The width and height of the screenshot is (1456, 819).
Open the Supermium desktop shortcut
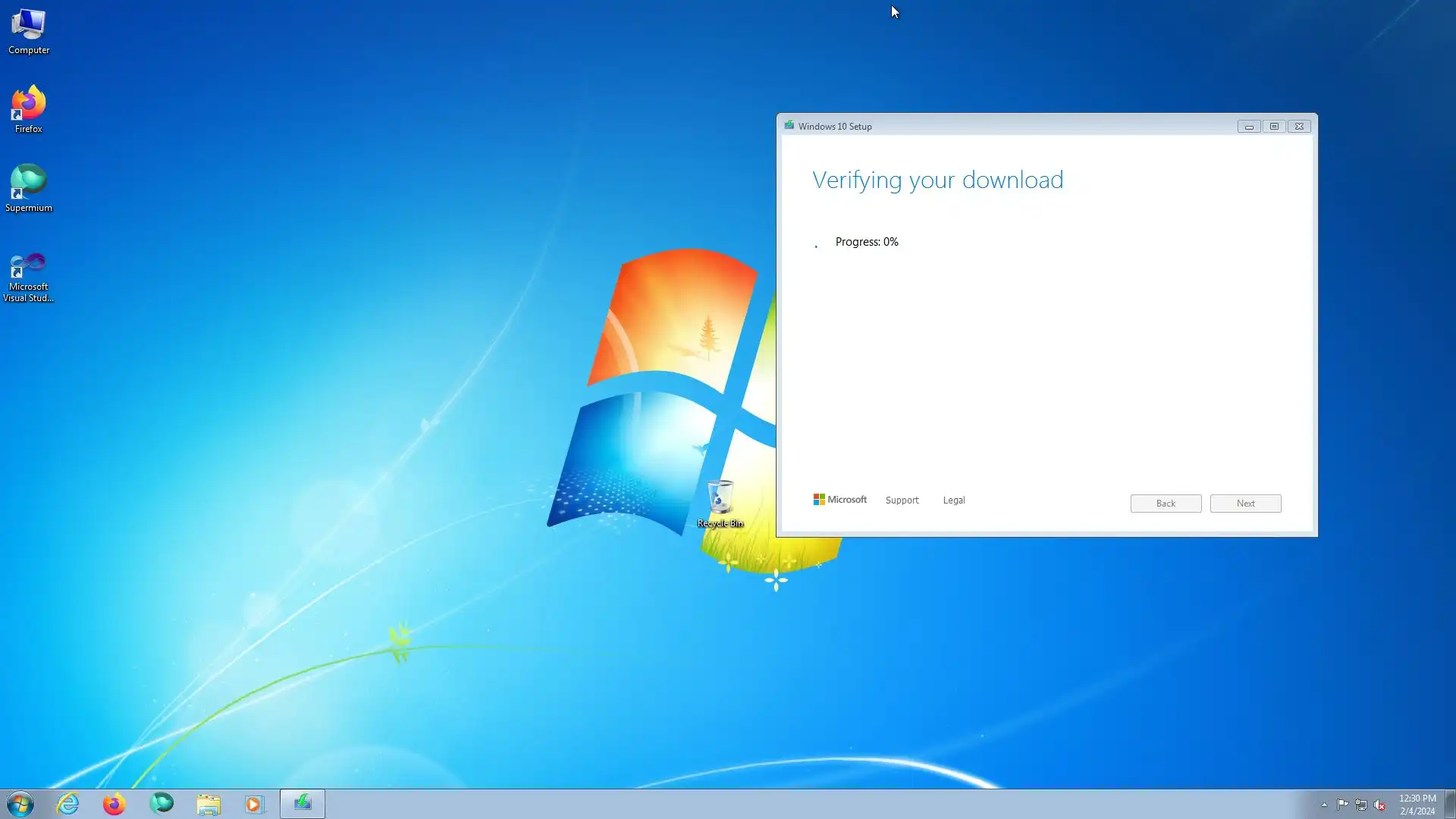29,187
